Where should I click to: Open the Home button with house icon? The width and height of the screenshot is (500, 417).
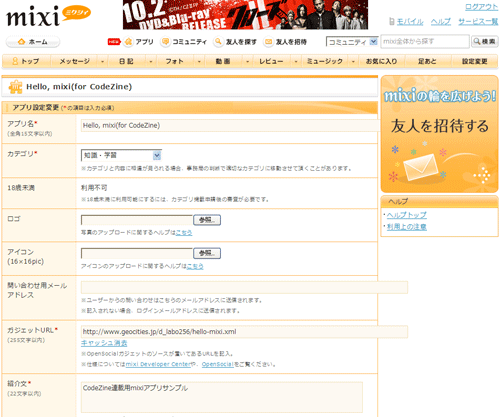[x=33, y=42]
